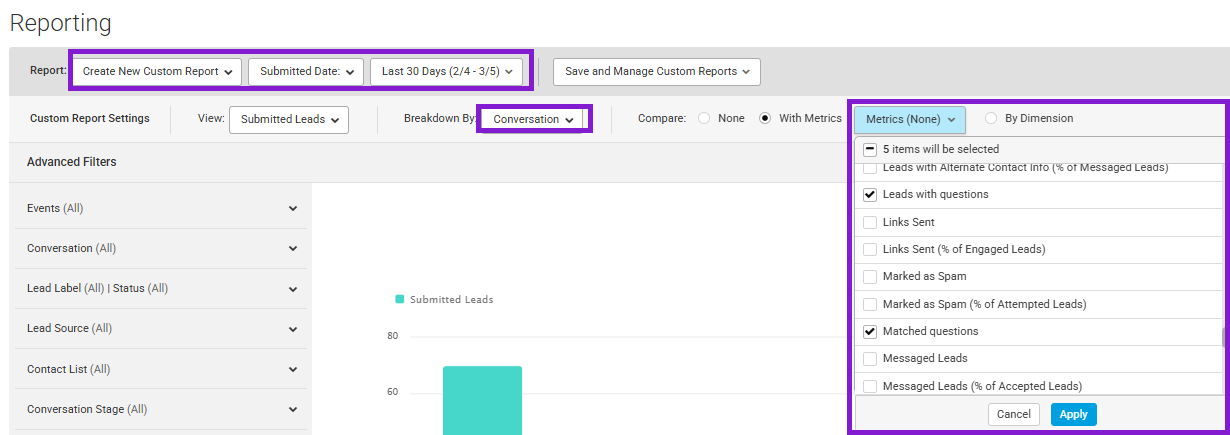The image size is (1230, 435).
Task: Click the teal Submitted Leads chart bar
Action: [x=482, y=400]
